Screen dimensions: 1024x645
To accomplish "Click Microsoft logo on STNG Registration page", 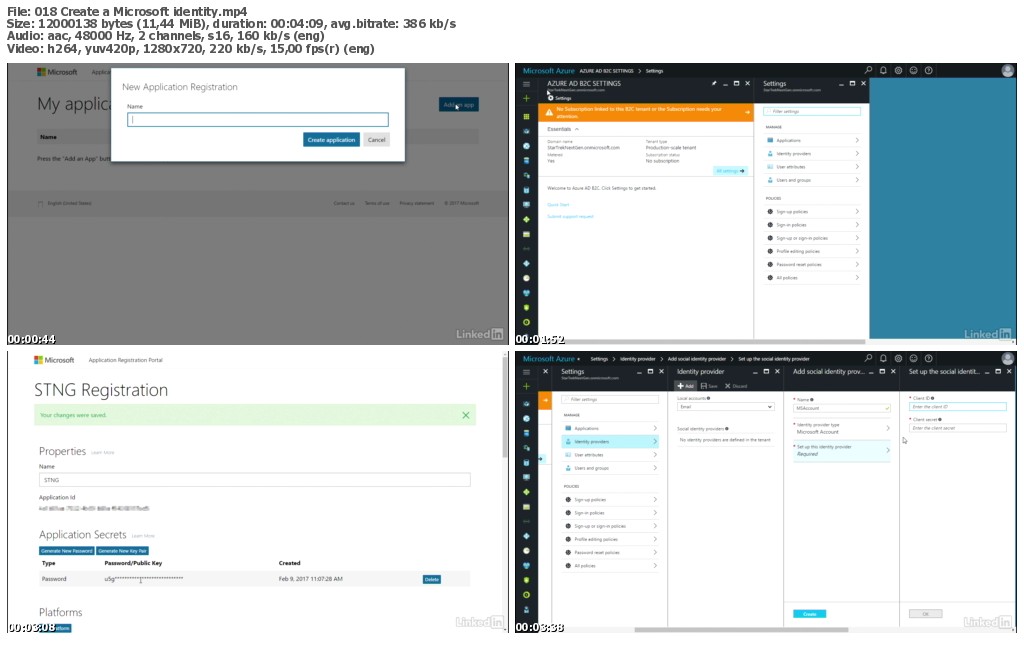I will 54,360.
